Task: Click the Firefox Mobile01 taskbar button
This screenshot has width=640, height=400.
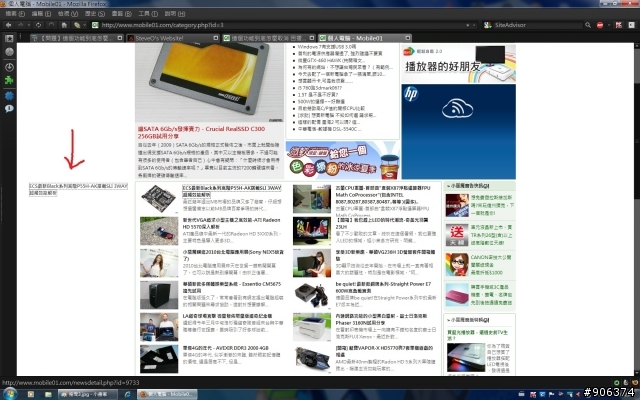Action: [x=167, y=394]
